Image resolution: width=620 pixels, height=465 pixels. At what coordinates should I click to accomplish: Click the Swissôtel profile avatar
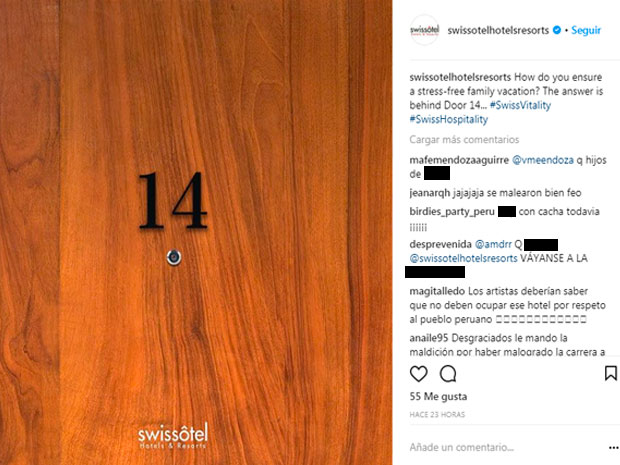point(424,30)
